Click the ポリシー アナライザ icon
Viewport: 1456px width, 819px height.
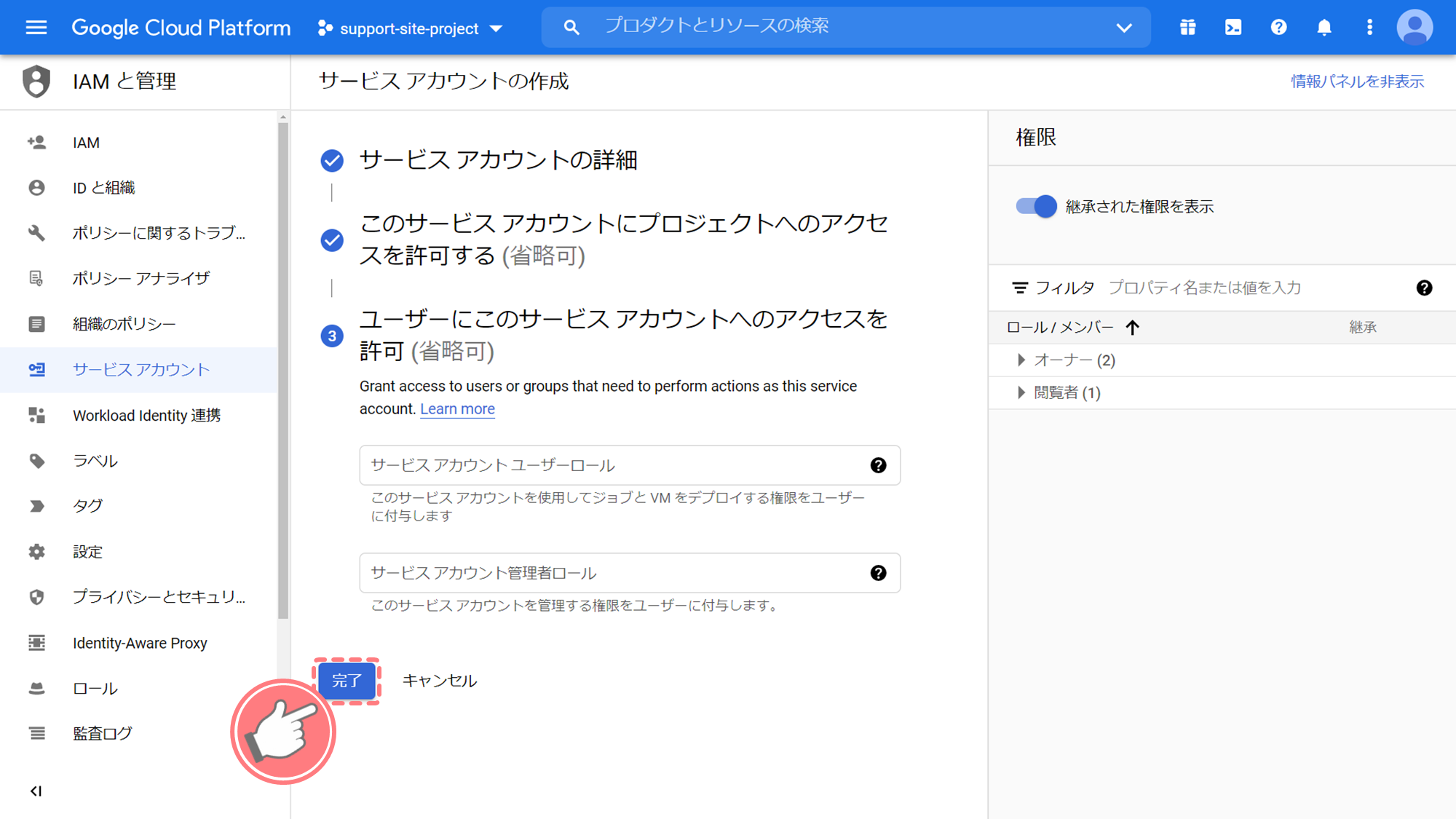tap(36, 278)
